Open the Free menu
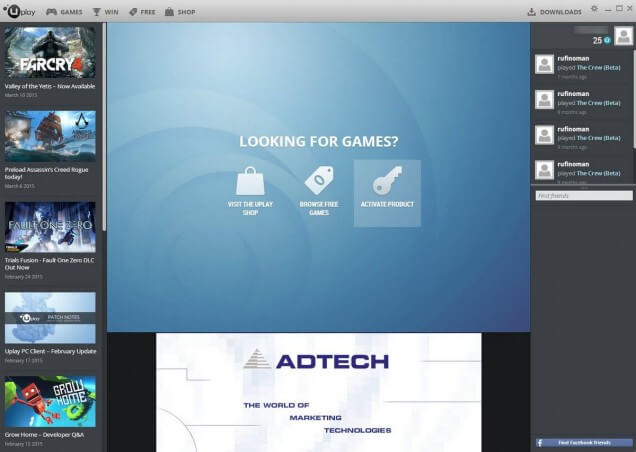This screenshot has width=636, height=452. pos(142,12)
